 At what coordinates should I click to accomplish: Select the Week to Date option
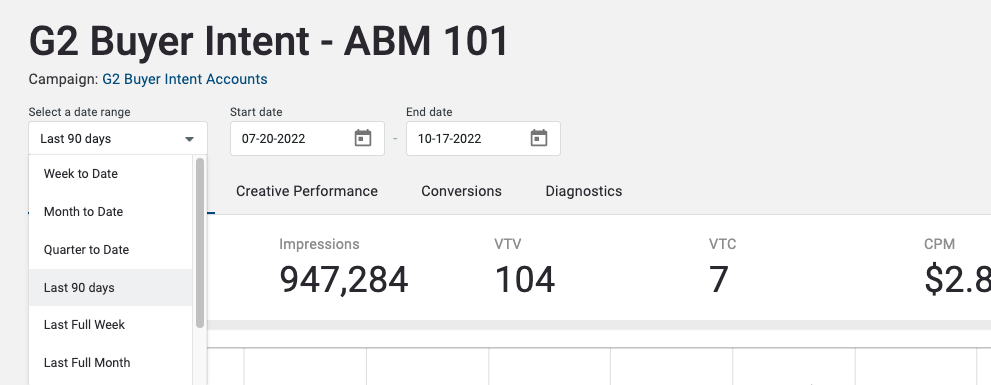pyautogui.click(x=111, y=174)
